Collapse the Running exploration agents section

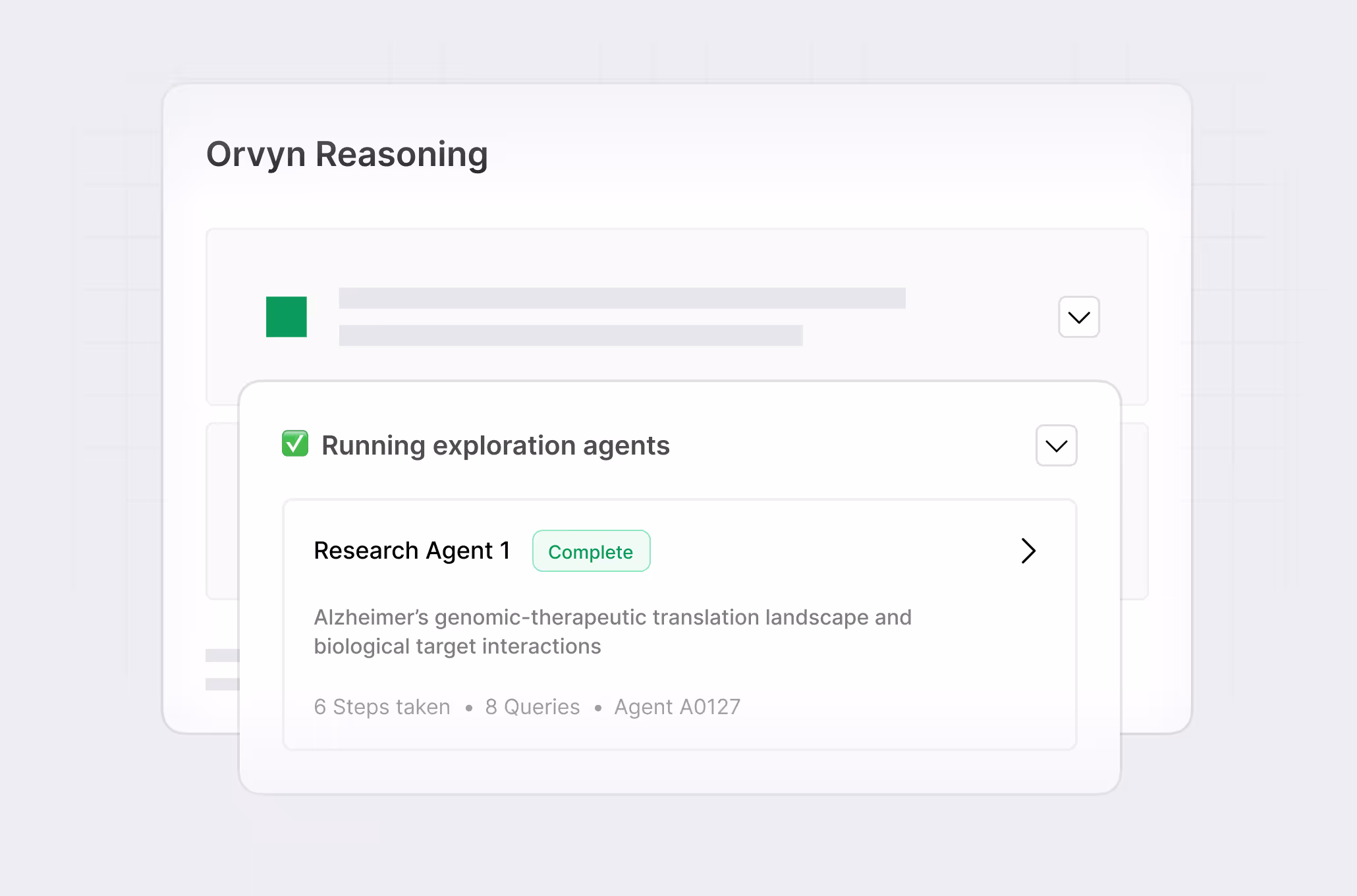(1056, 445)
